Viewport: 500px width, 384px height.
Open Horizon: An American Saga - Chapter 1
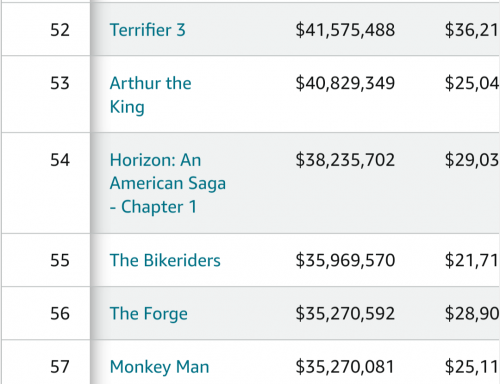click(x=168, y=183)
